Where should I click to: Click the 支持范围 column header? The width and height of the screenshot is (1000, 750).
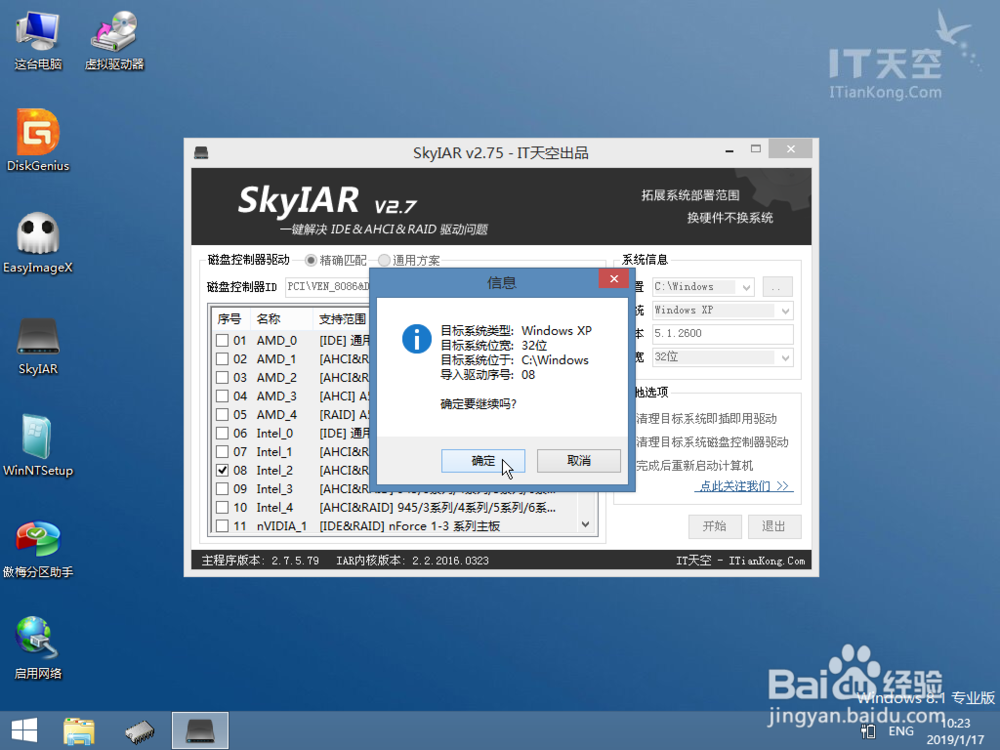click(x=342, y=319)
